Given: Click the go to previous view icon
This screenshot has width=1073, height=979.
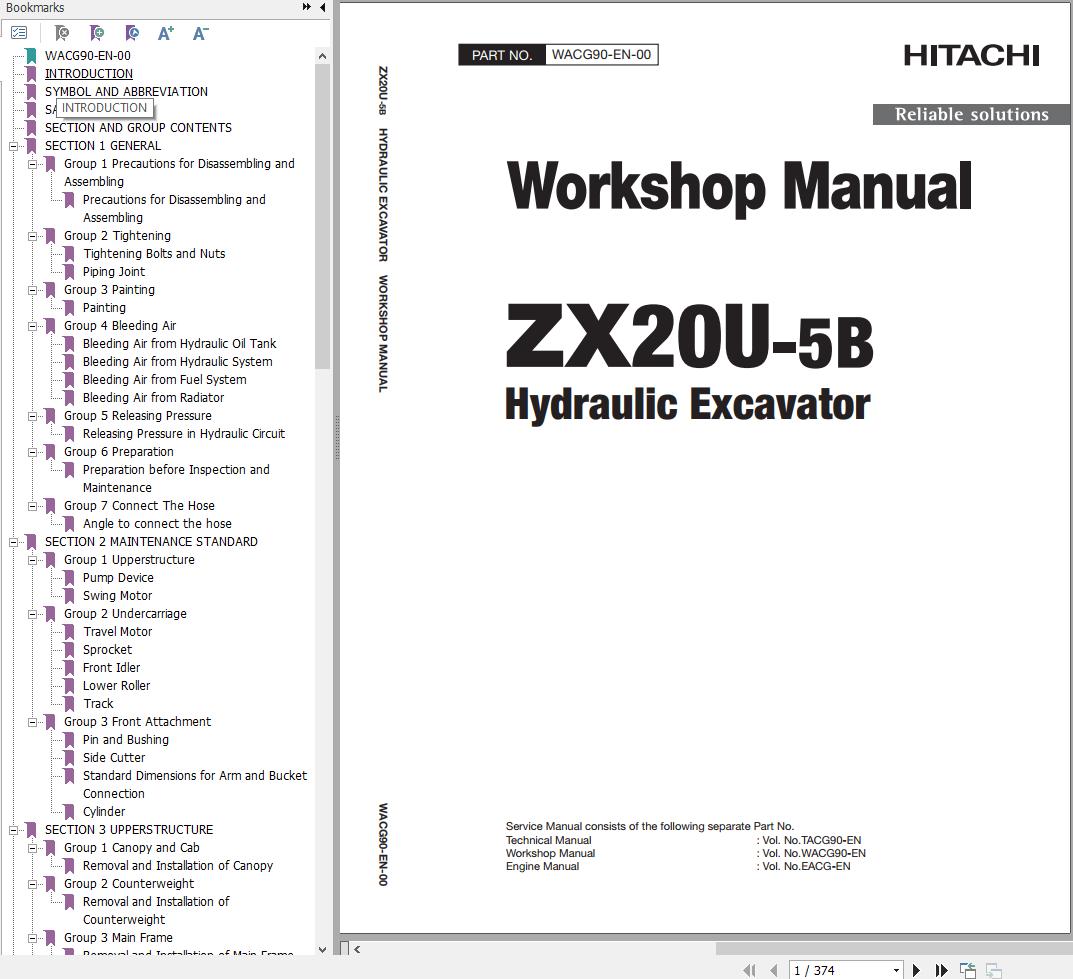Looking at the screenshot, I should coord(968,970).
